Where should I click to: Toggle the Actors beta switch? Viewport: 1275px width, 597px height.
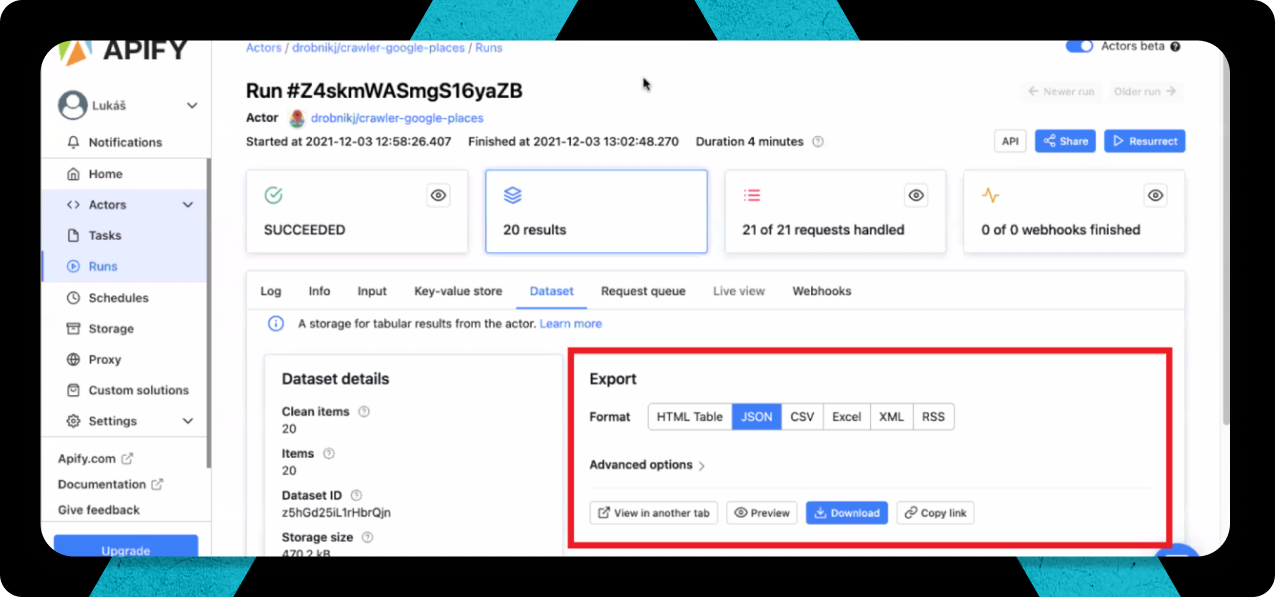tap(1079, 46)
